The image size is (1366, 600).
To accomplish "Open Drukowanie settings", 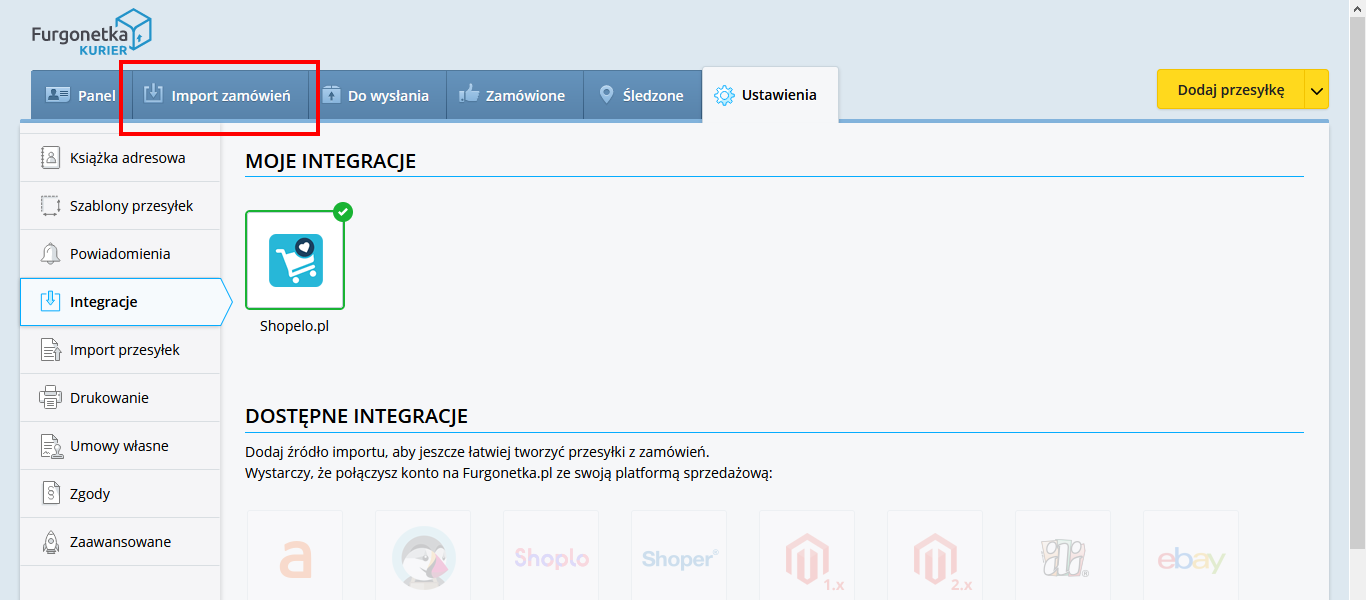I will point(120,398).
